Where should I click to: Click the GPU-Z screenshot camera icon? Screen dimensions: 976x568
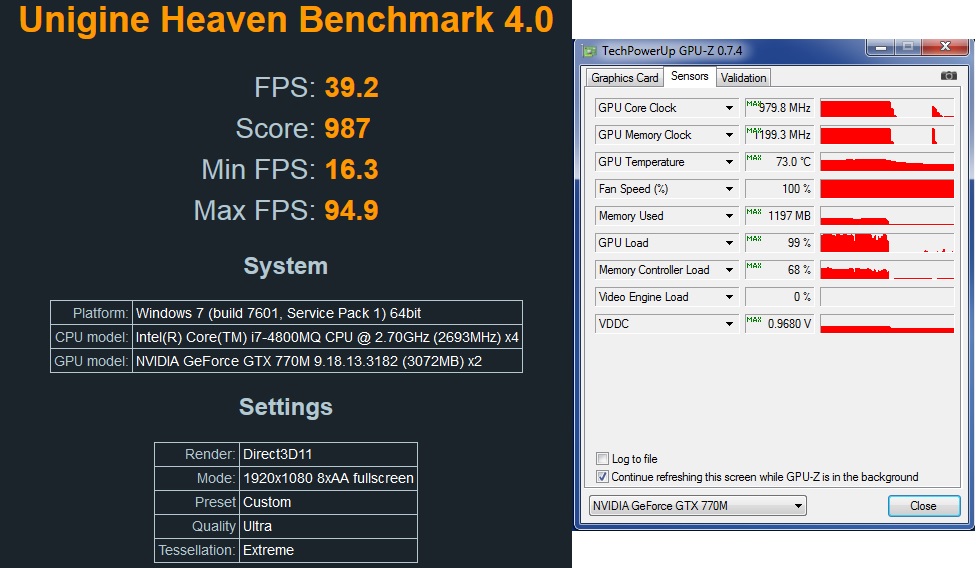tap(949, 75)
